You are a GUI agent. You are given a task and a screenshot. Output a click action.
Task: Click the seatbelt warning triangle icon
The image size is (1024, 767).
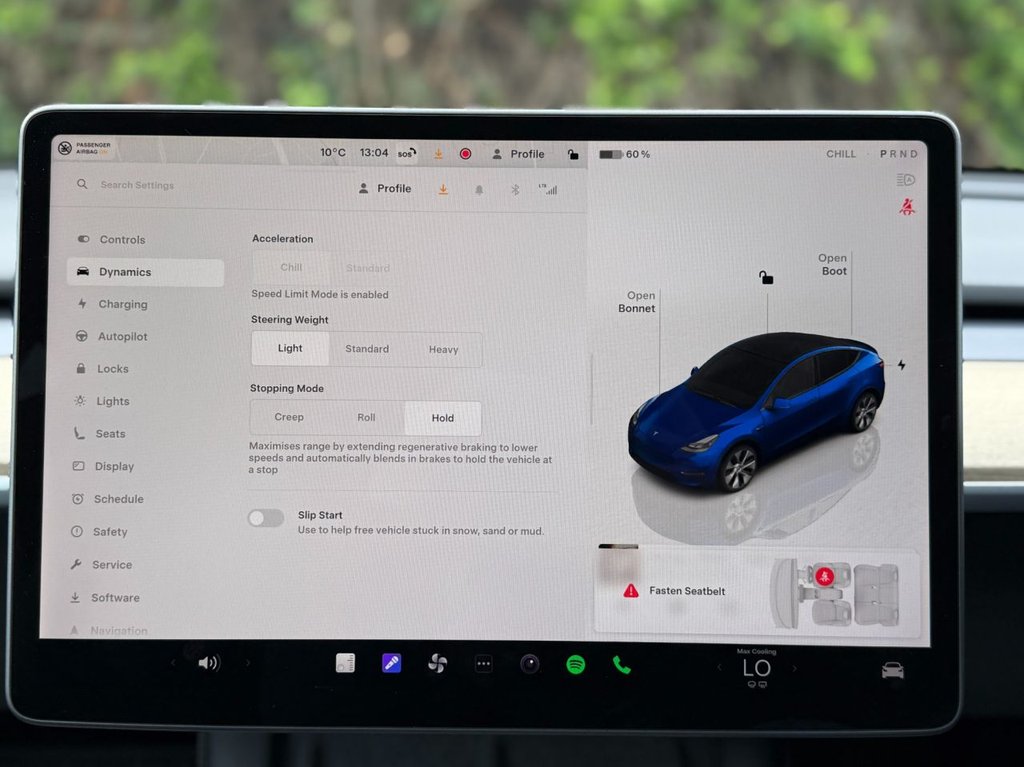coord(629,590)
